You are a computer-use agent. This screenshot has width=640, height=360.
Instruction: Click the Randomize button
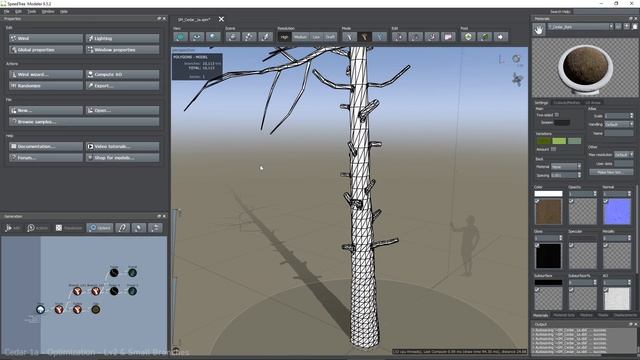[x=46, y=86]
